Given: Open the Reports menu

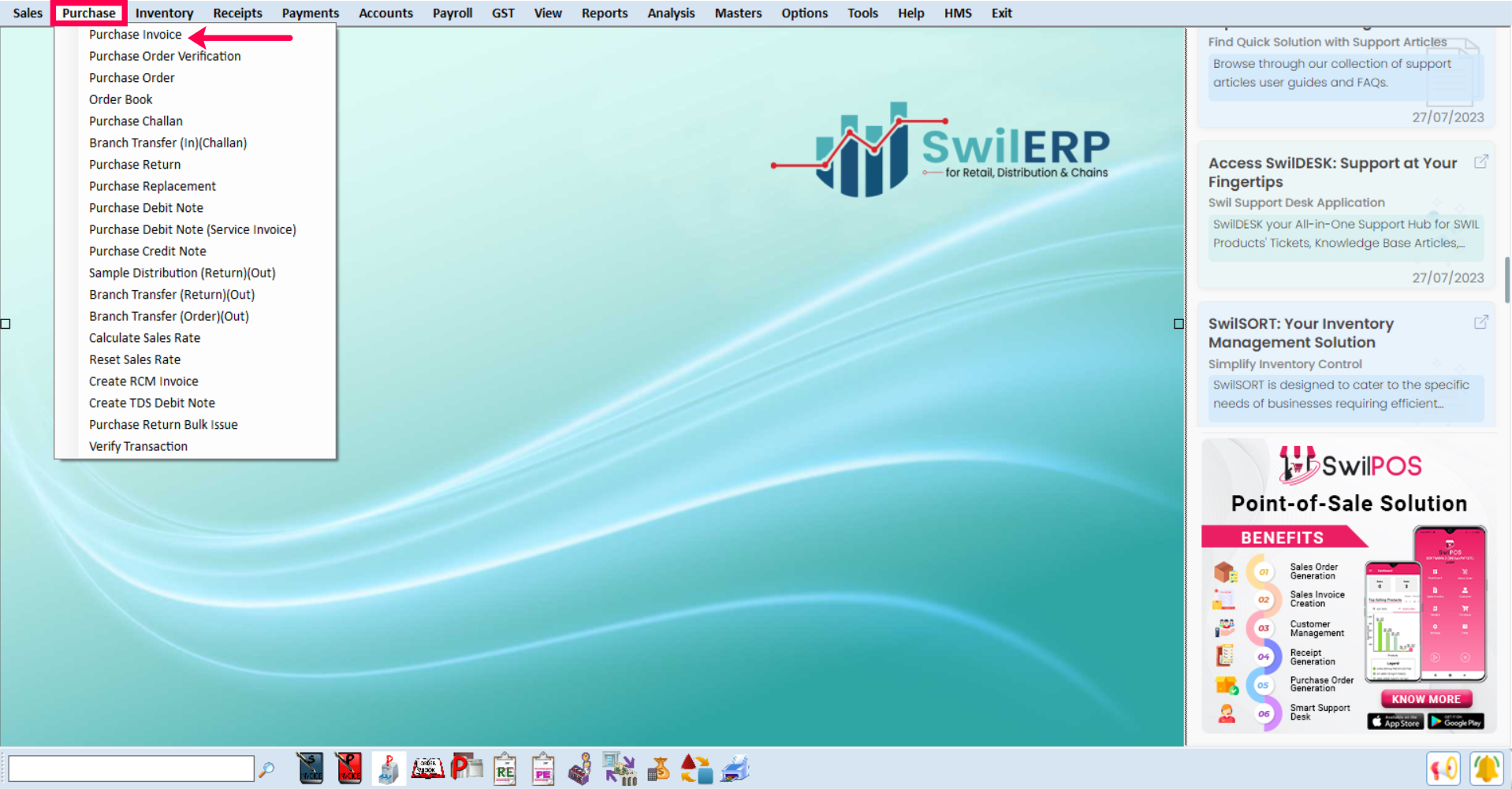Looking at the screenshot, I should (605, 13).
